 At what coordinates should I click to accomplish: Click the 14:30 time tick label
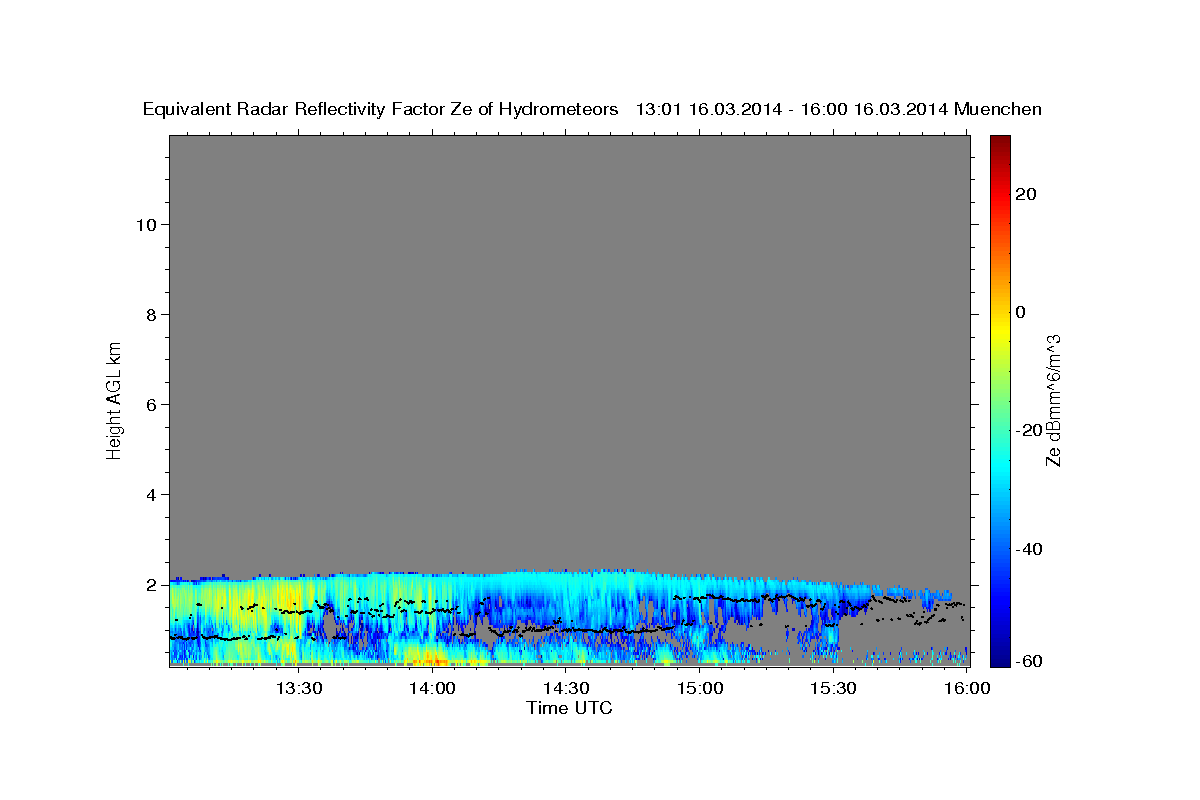566,688
